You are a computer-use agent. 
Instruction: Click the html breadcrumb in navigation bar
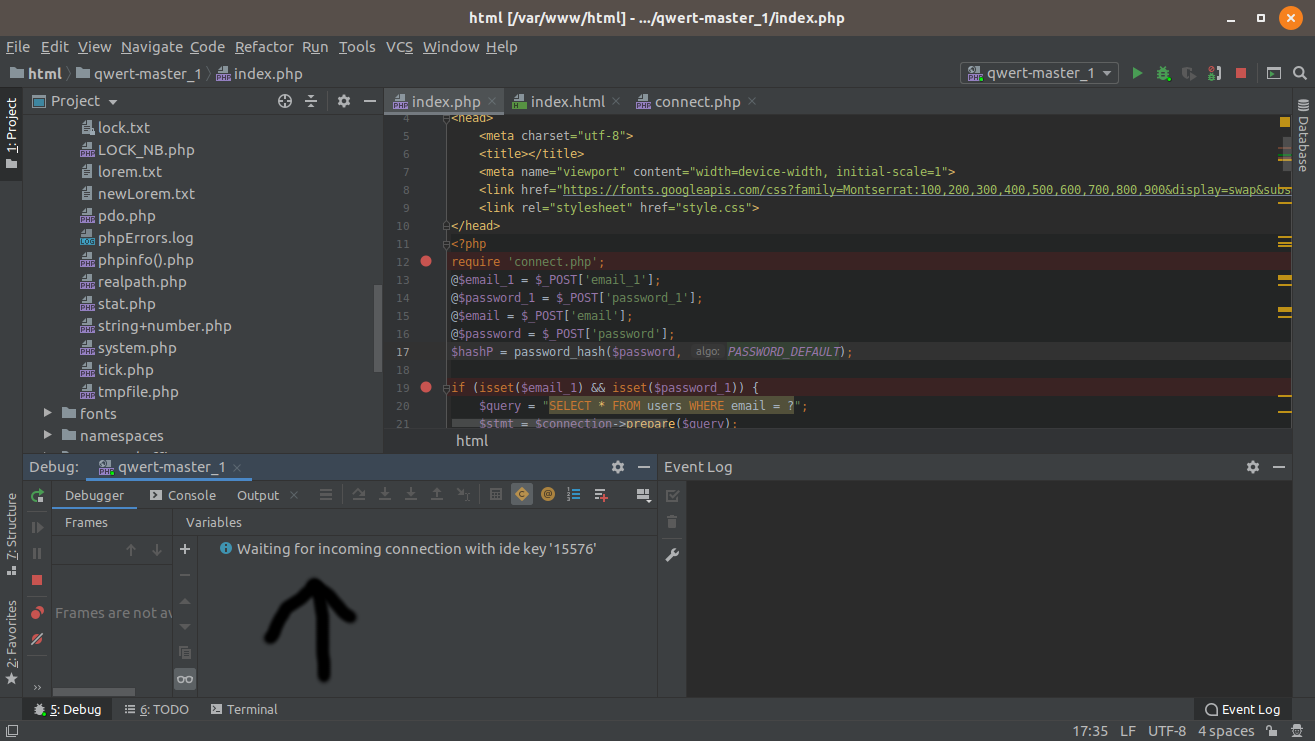36,74
